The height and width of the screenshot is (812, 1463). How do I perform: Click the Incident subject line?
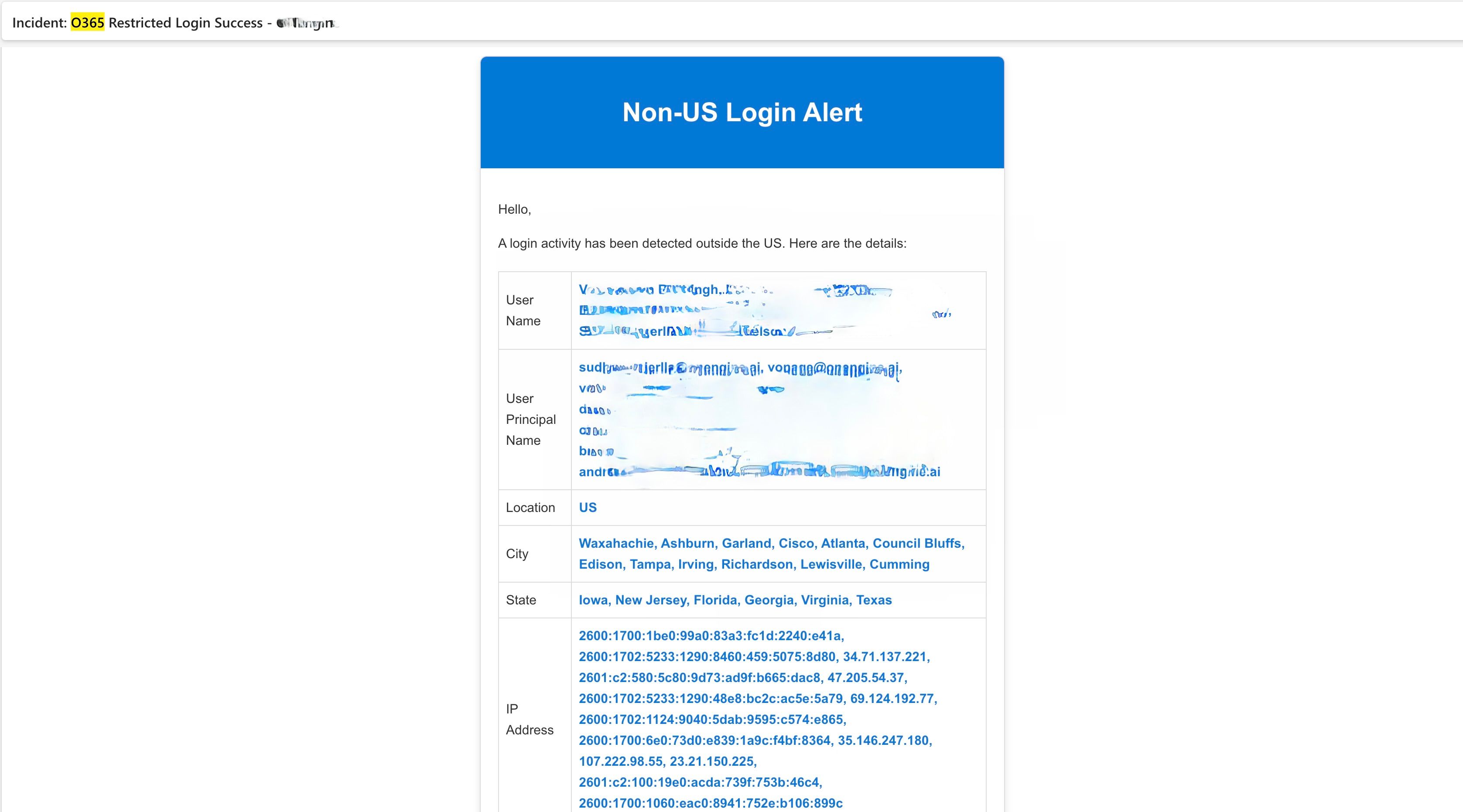(x=171, y=23)
